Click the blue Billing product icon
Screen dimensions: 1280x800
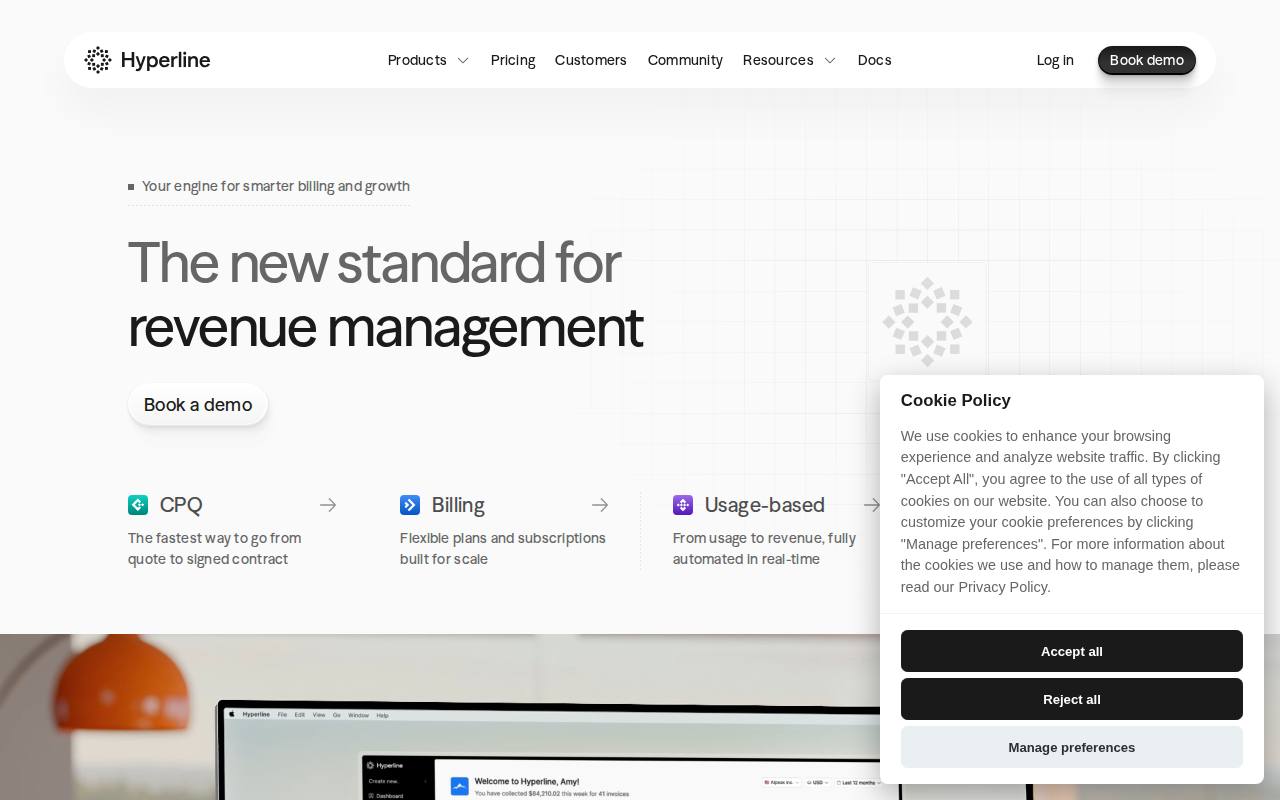click(x=410, y=505)
